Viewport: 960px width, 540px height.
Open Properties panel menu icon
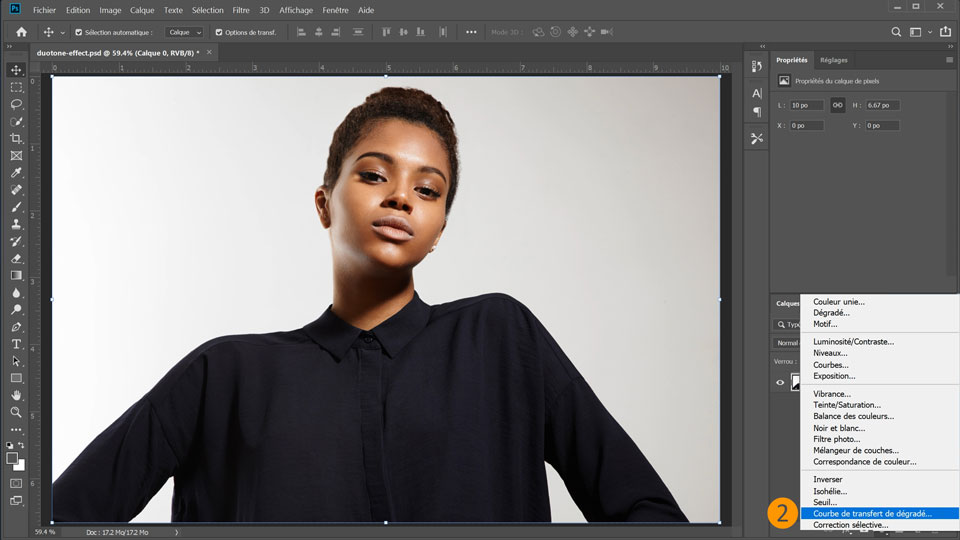click(950, 60)
